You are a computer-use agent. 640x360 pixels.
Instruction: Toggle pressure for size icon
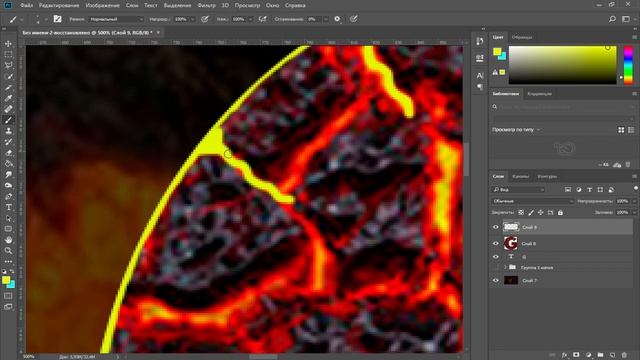(353, 19)
